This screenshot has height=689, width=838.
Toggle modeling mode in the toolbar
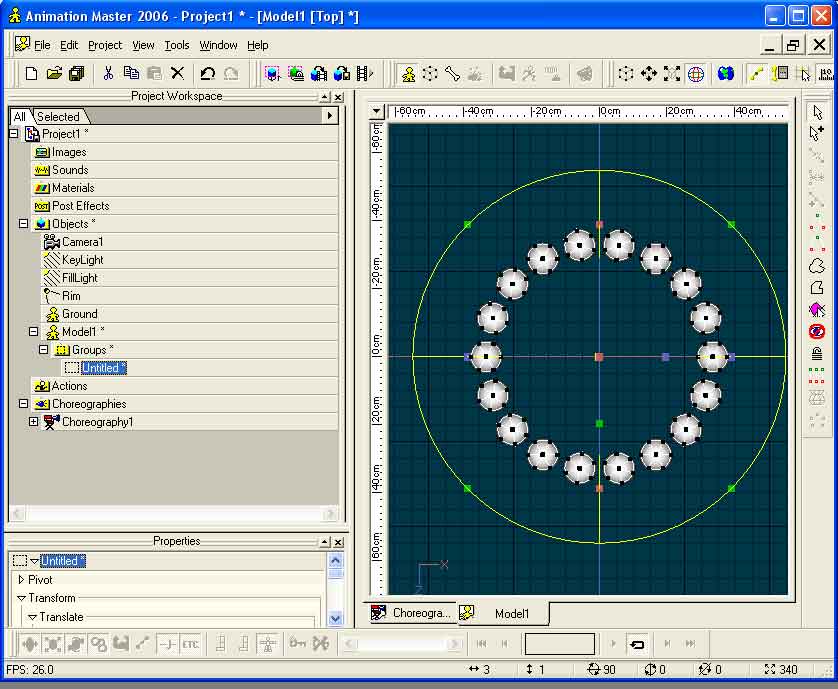(x=408, y=73)
